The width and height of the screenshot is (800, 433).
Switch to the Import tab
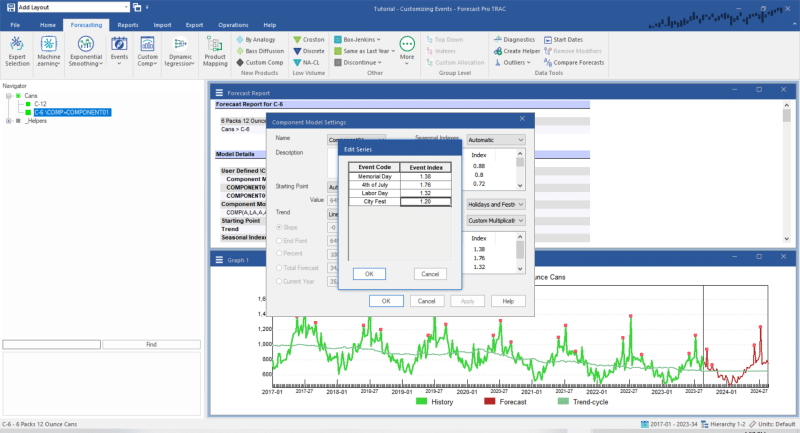162,25
